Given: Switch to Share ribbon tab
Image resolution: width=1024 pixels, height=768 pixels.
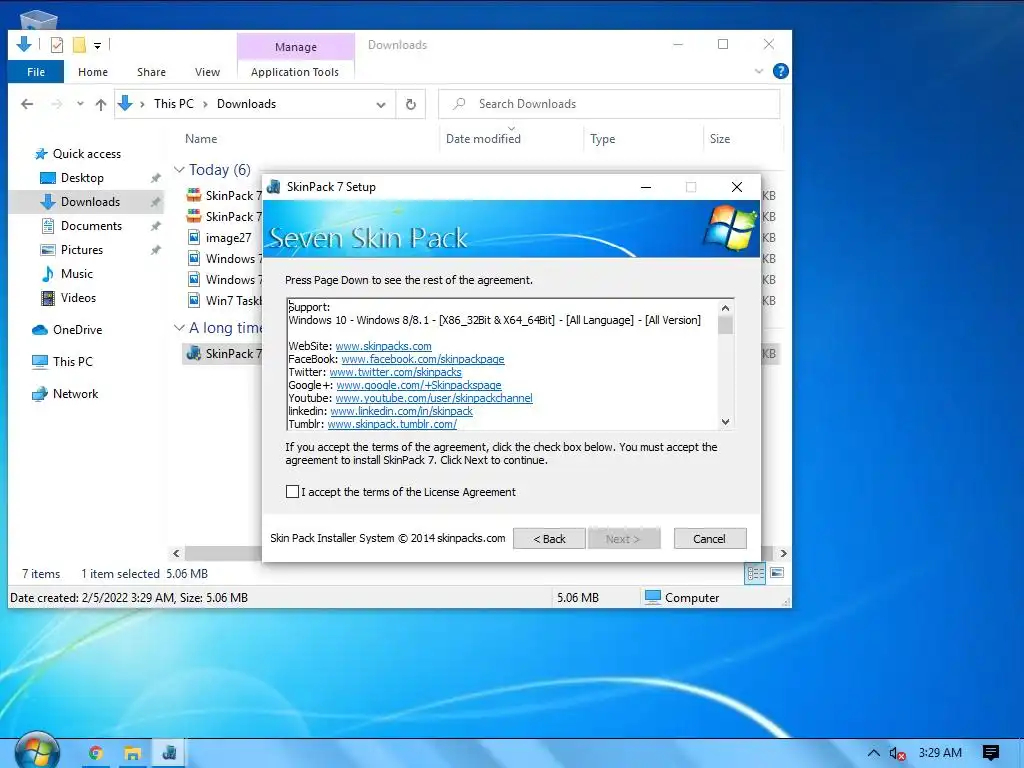Looking at the screenshot, I should (151, 72).
